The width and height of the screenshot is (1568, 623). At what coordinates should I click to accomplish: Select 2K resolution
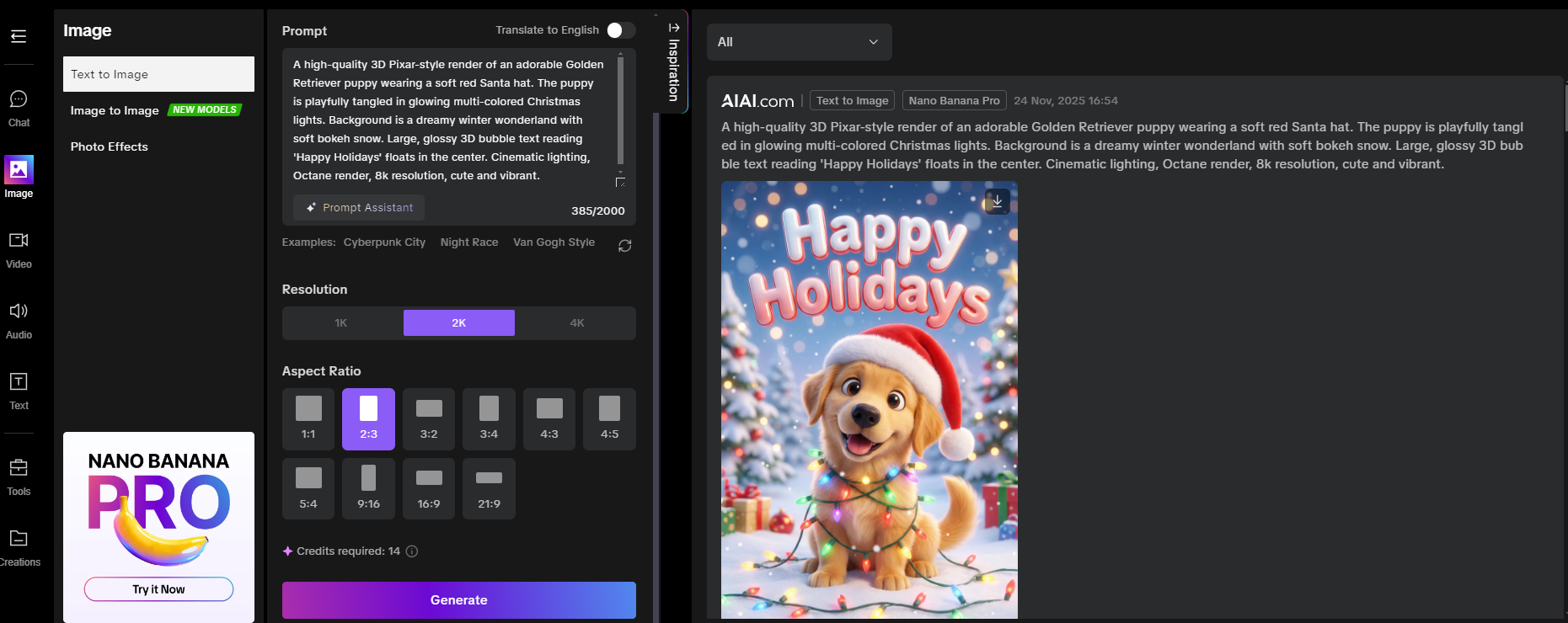pos(459,323)
